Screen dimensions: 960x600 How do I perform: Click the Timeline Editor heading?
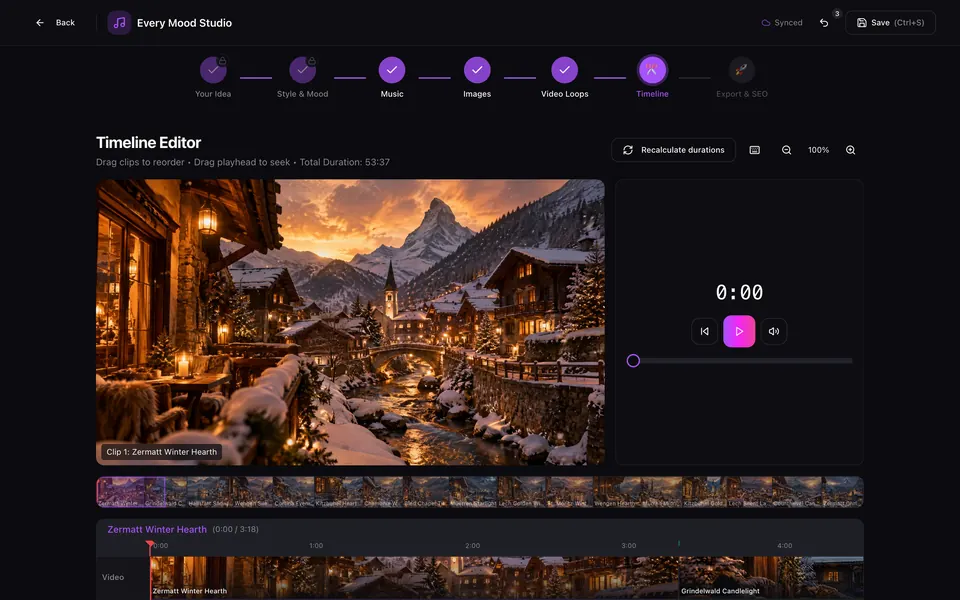(x=148, y=143)
